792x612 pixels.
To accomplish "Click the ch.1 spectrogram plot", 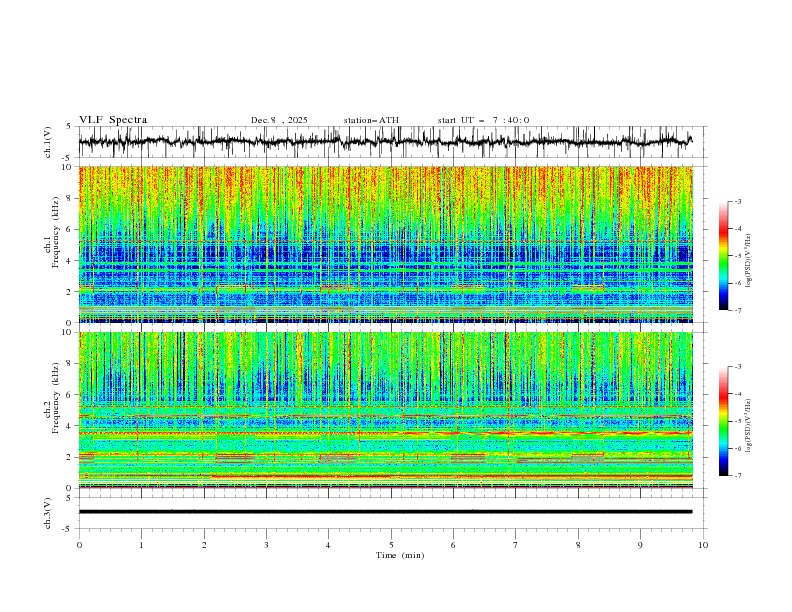I will point(385,244).
